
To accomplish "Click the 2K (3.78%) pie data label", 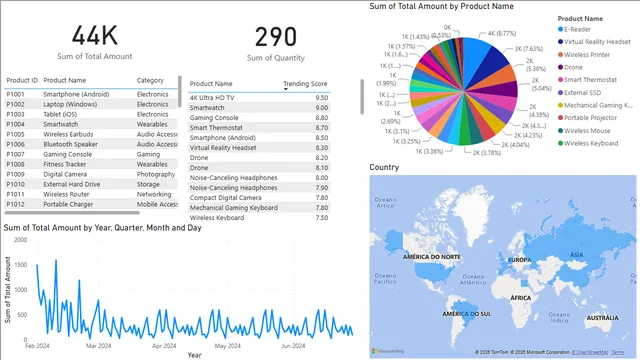I will pos(487,153).
